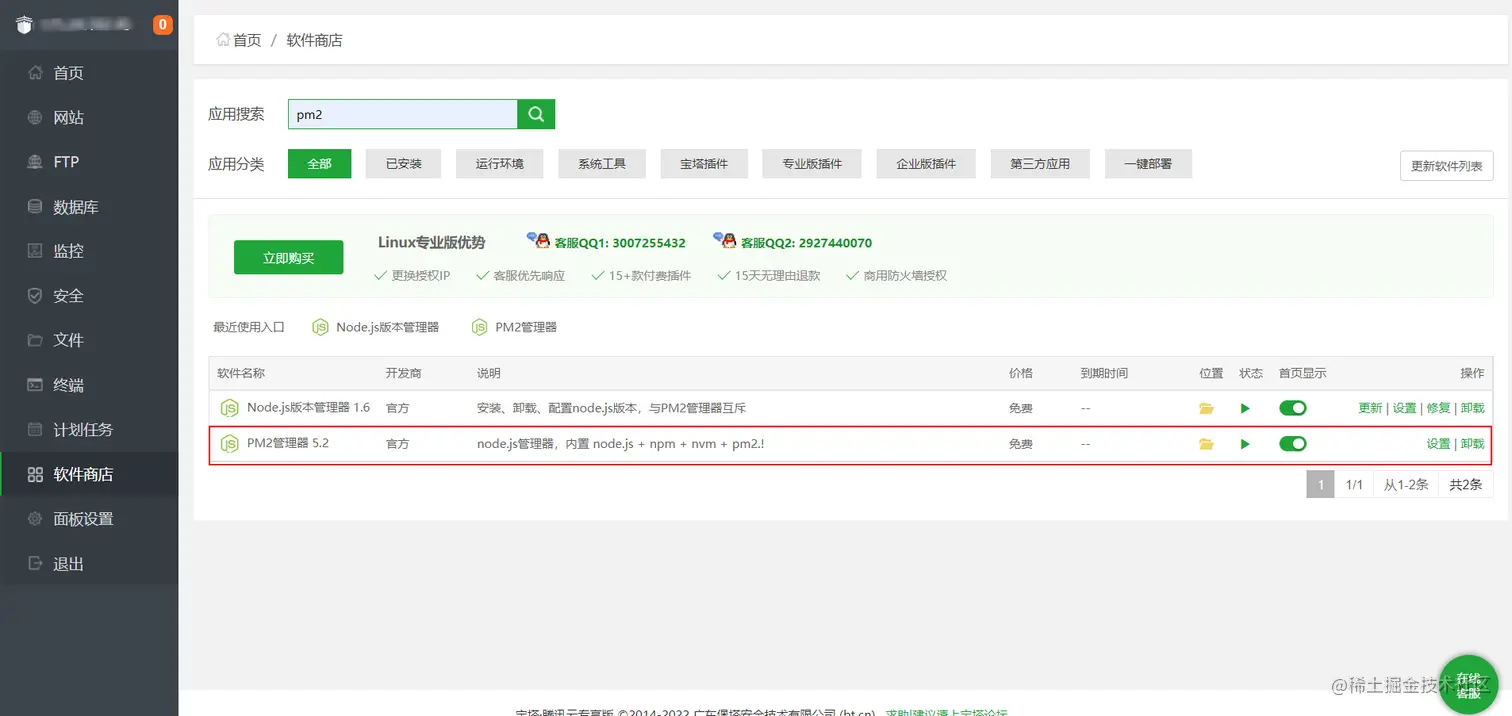Open folder location for PM2管理器
The image size is (1512, 716).
pyautogui.click(x=1206, y=444)
